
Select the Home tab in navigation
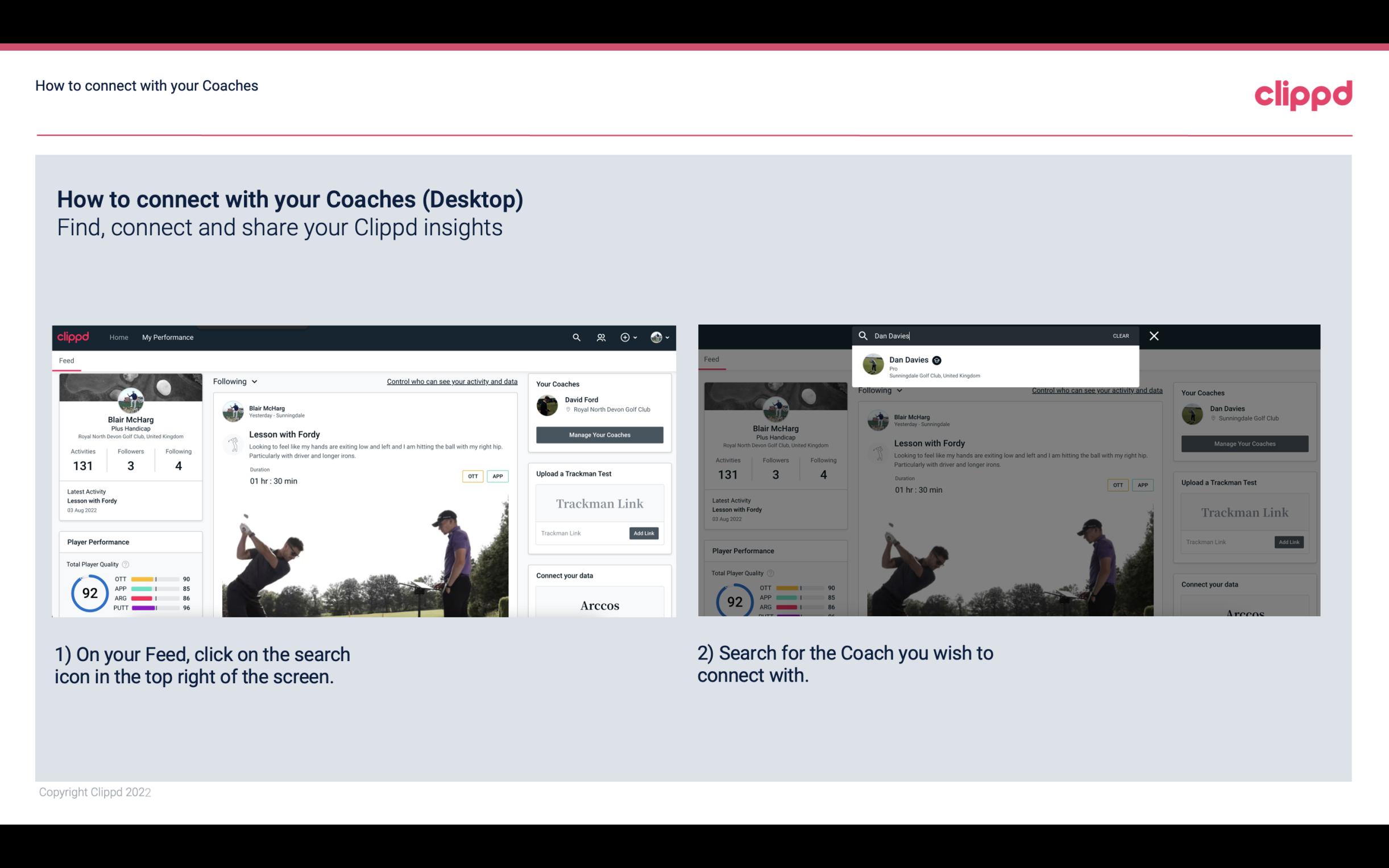(x=119, y=337)
